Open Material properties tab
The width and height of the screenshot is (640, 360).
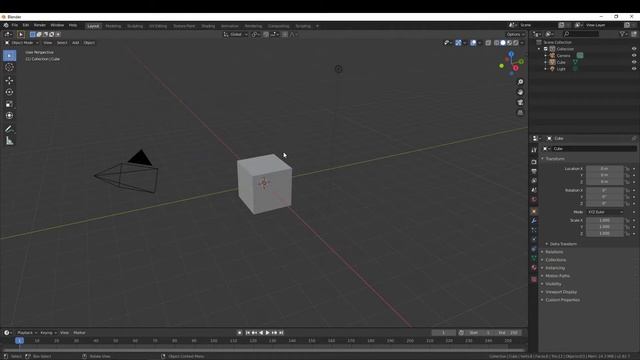[x=534, y=268]
